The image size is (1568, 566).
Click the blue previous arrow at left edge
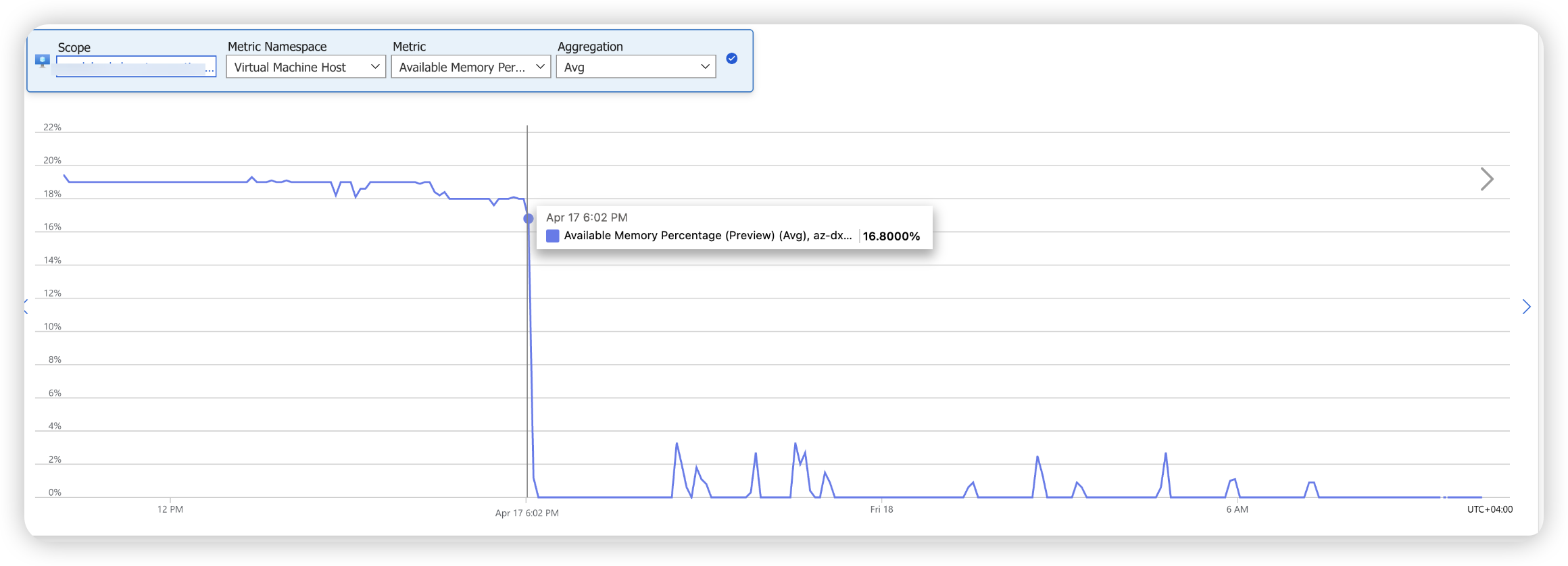pyautogui.click(x=26, y=307)
